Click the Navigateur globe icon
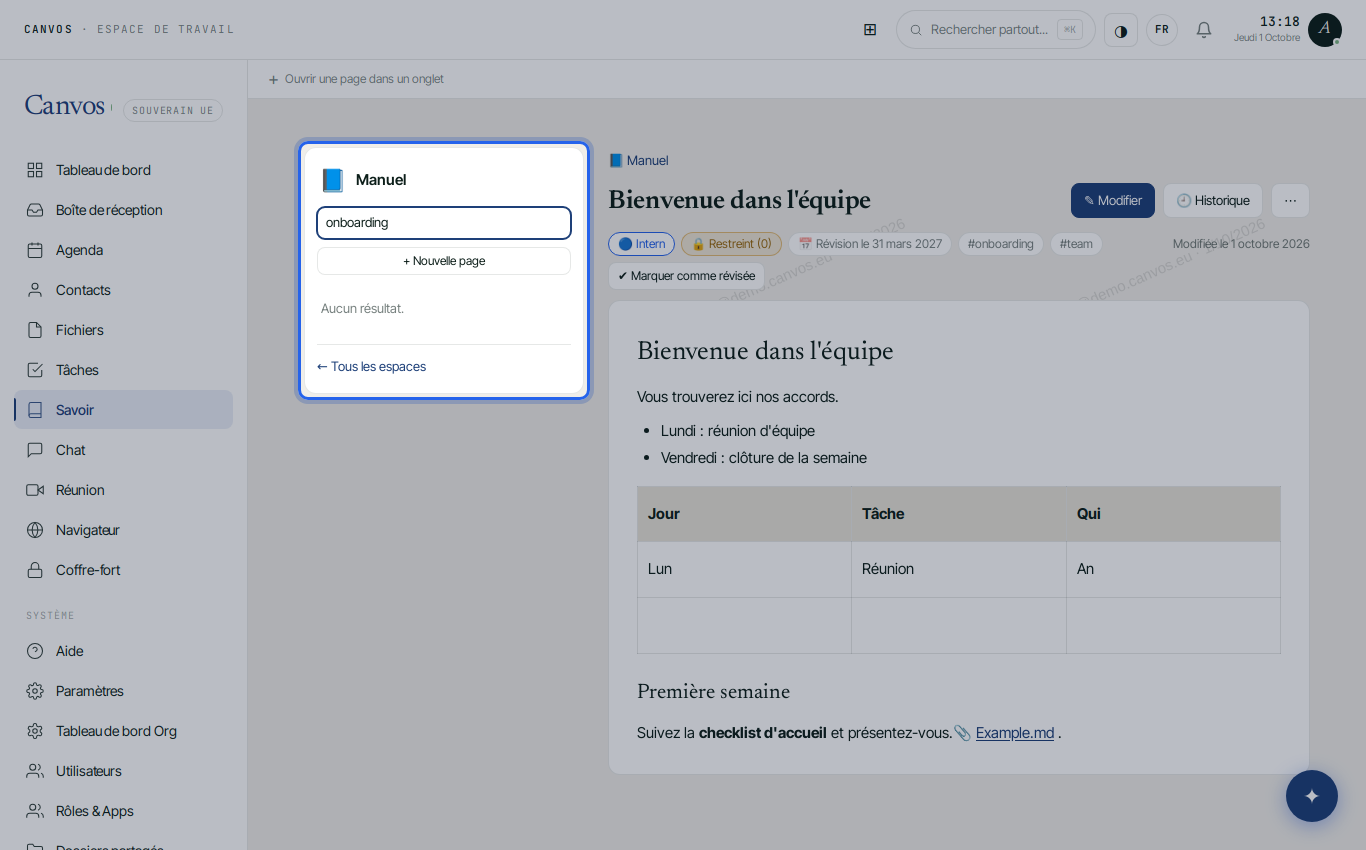The width and height of the screenshot is (1366, 850). point(35,530)
